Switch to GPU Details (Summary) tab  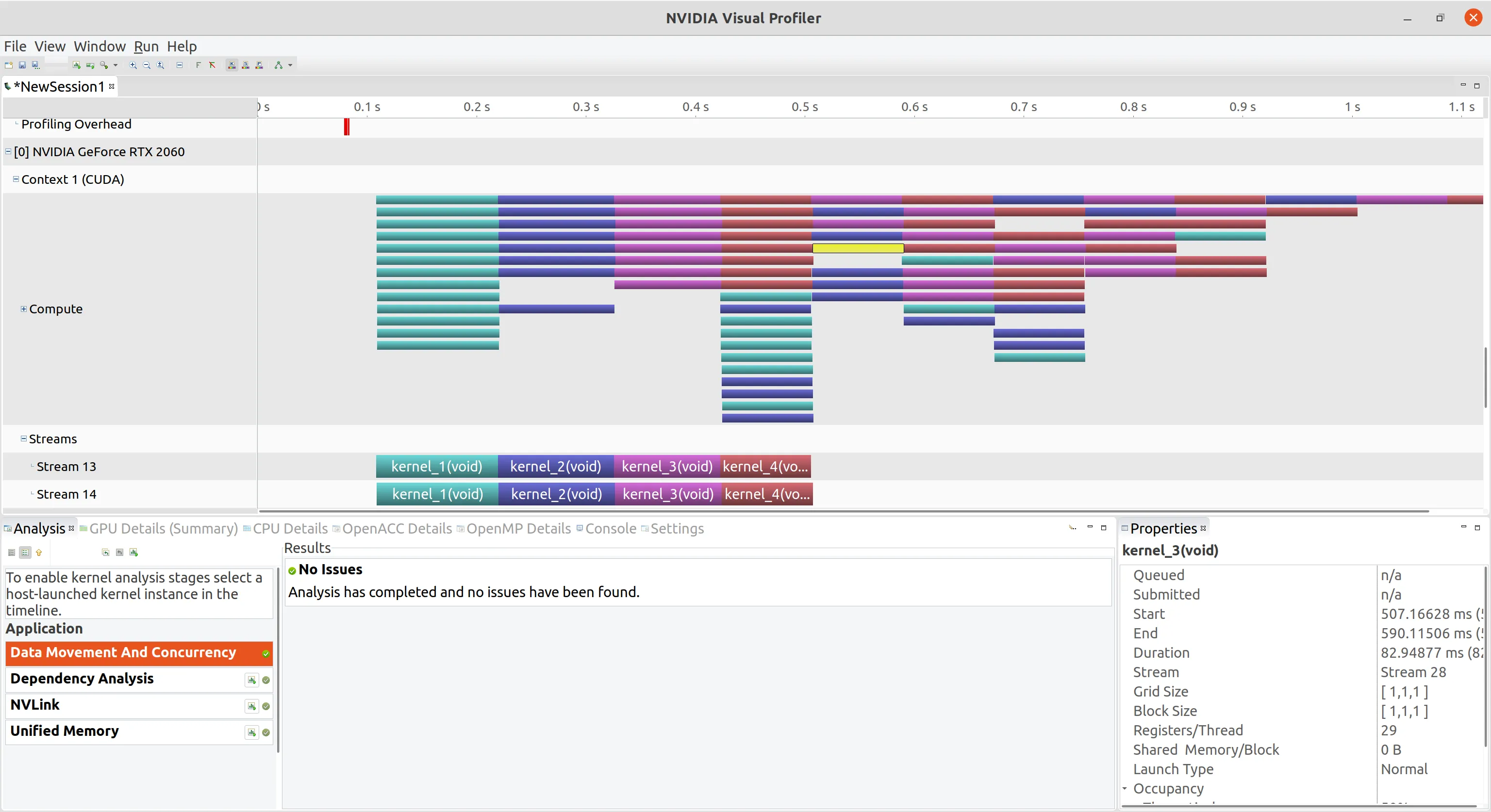163,529
